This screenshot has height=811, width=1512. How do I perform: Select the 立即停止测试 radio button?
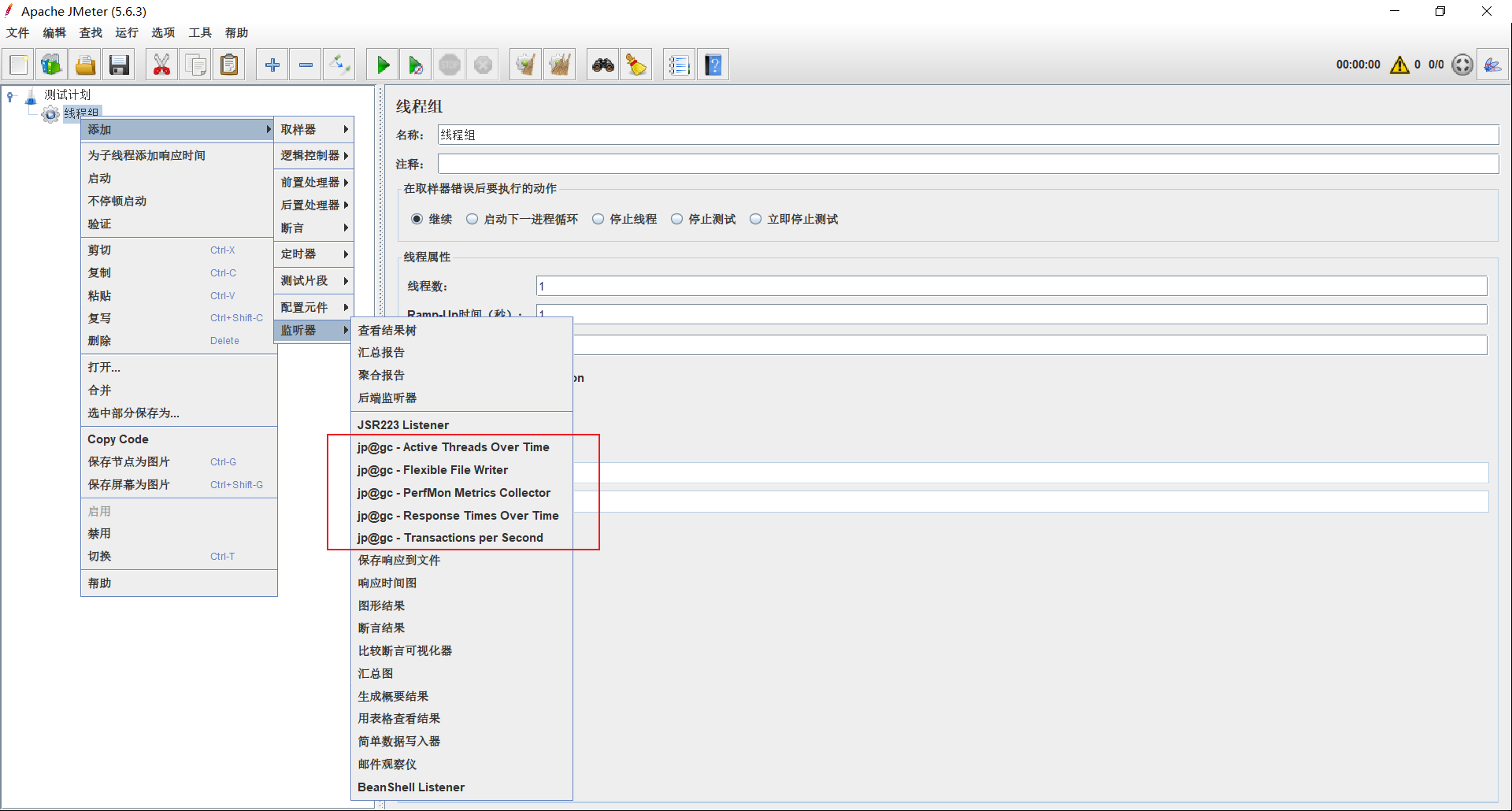[755, 219]
